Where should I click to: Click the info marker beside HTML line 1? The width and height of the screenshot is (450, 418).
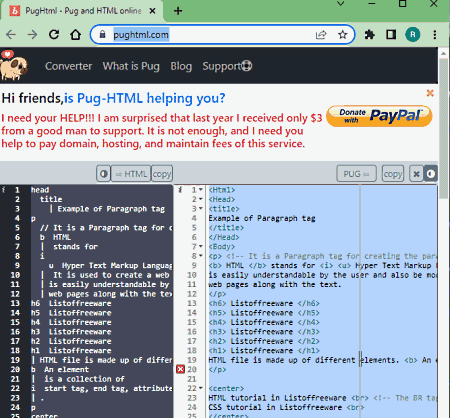pos(180,190)
